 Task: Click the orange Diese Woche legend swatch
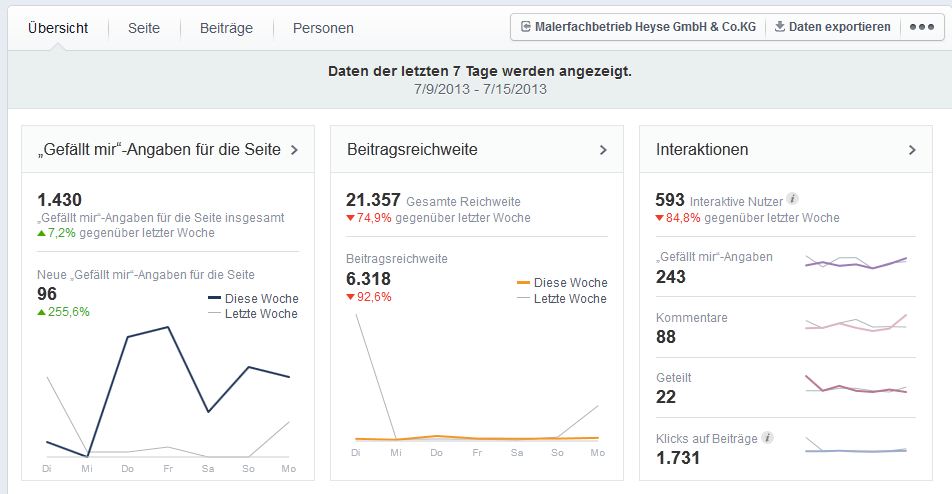click(x=522, y=282)
